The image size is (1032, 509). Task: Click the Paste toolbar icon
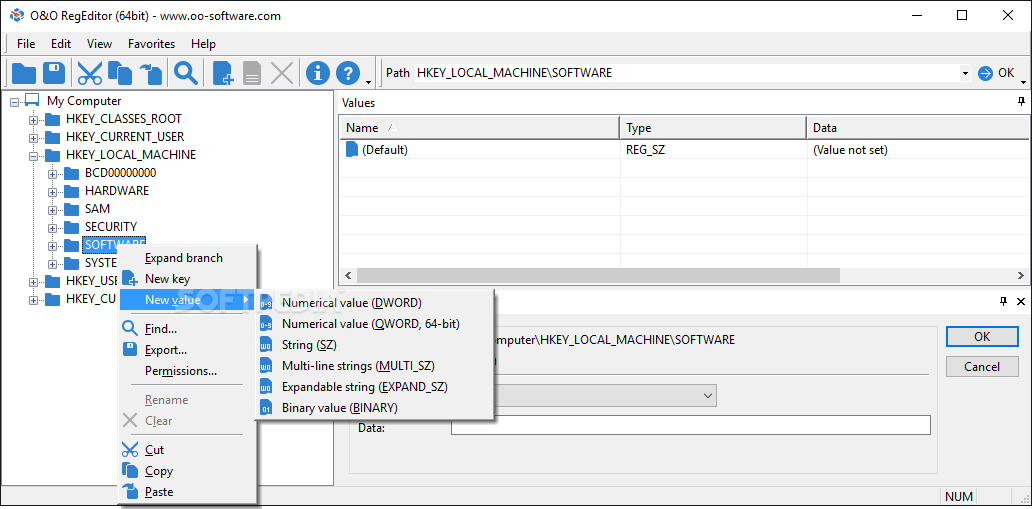(x=149, y=73)
